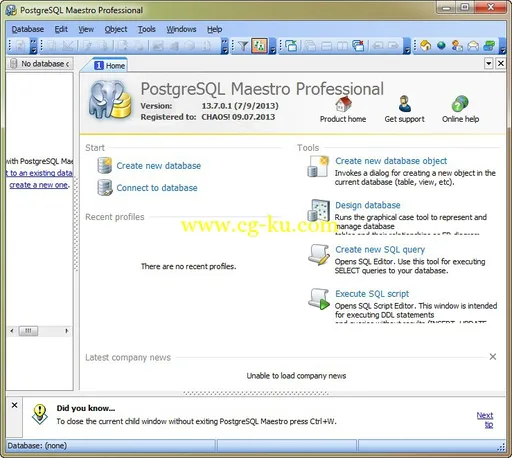Click the 'Connect to database' link

[157, 188]
